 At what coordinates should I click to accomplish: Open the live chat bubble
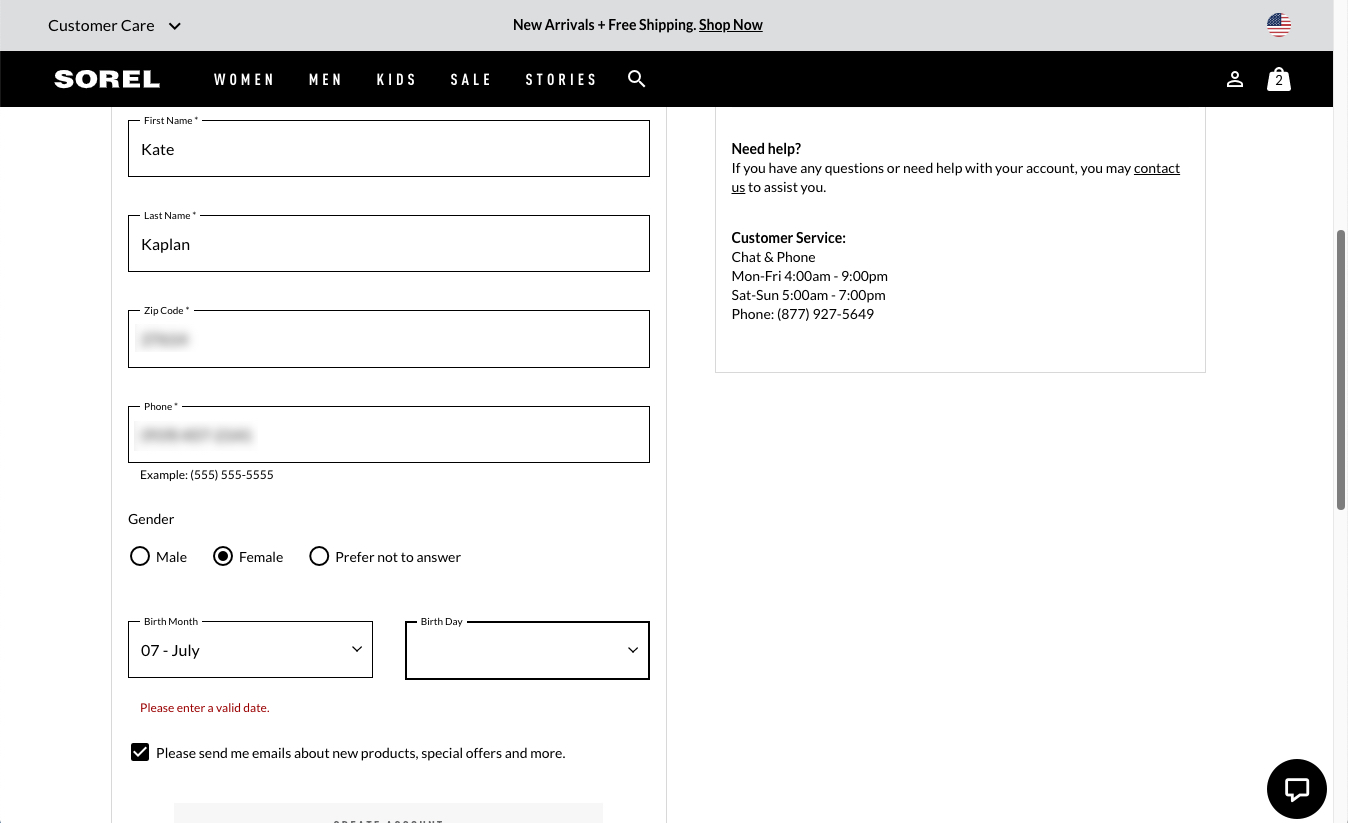[x=1296, y=789]
